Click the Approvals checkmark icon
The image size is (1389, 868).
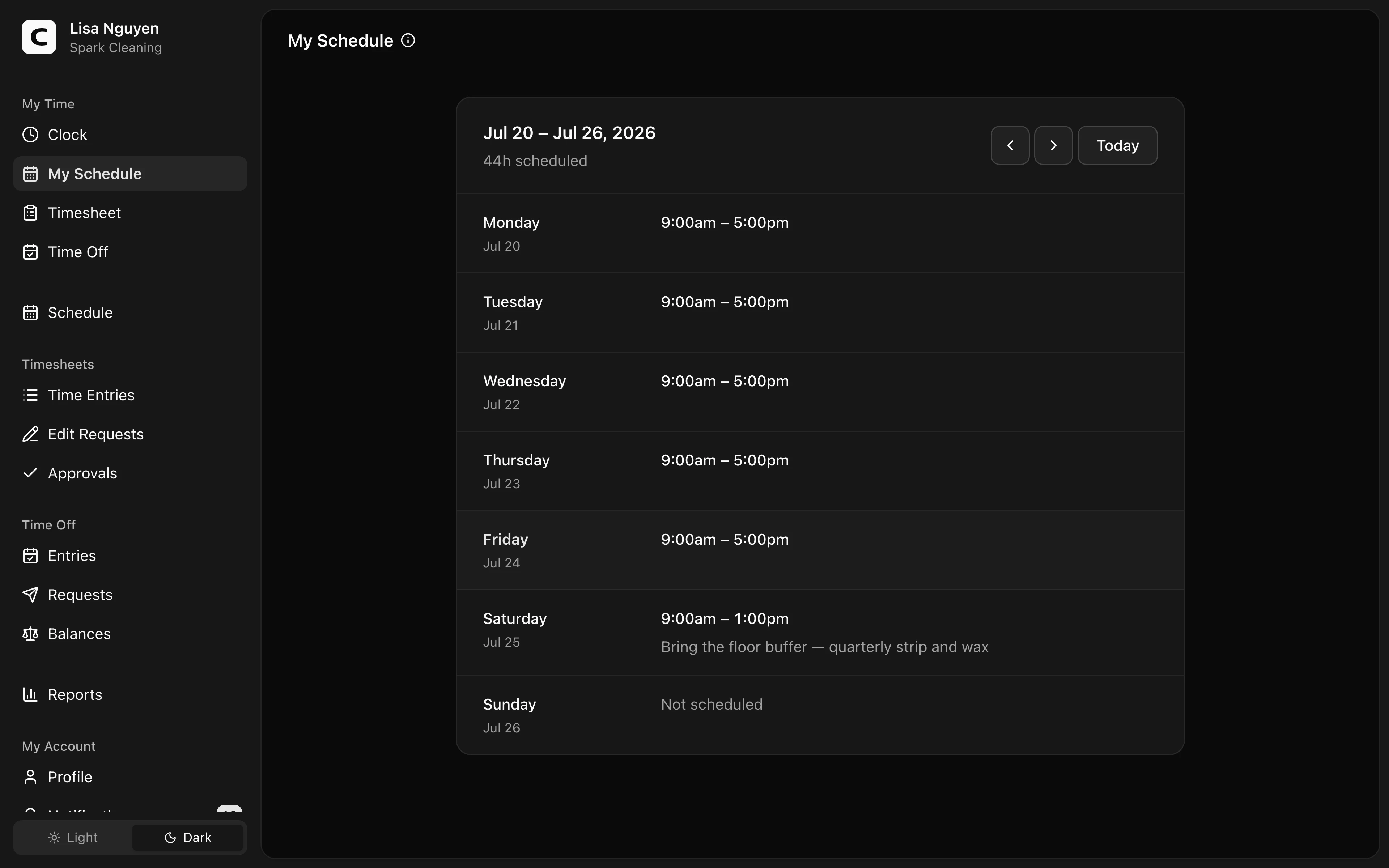[x=30, y=474]
